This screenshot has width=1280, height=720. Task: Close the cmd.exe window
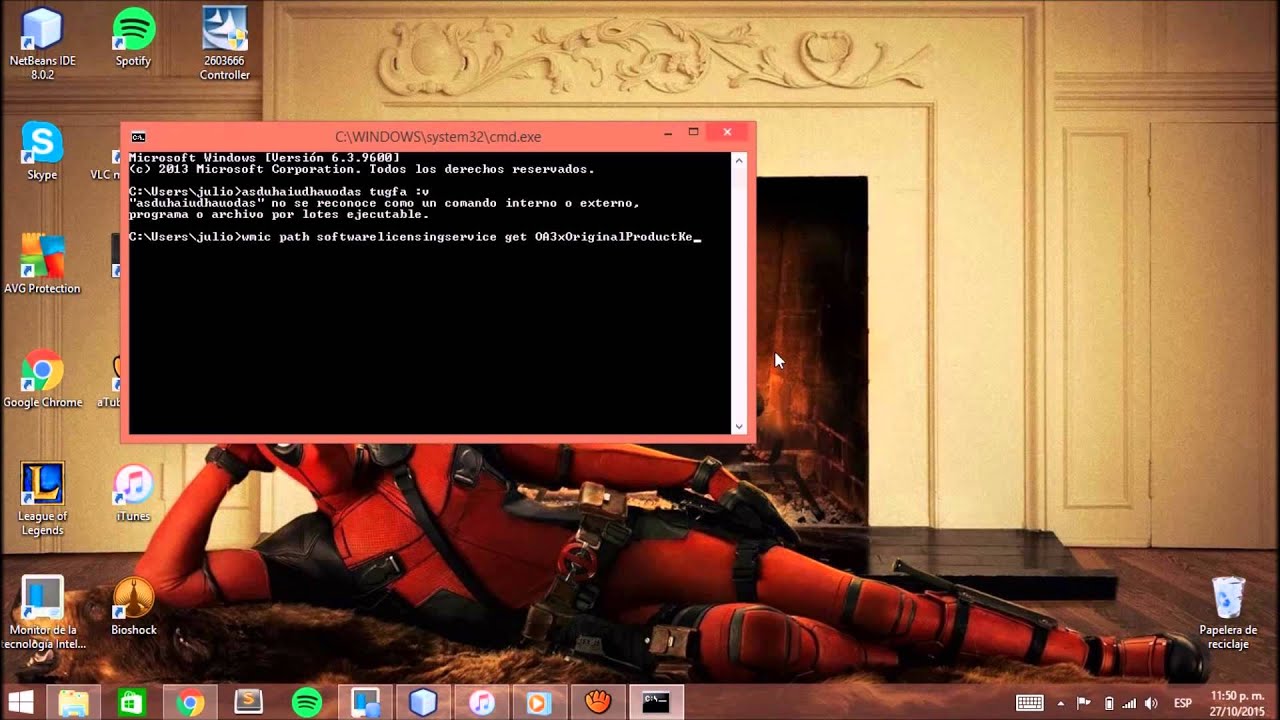pos(728,132)
